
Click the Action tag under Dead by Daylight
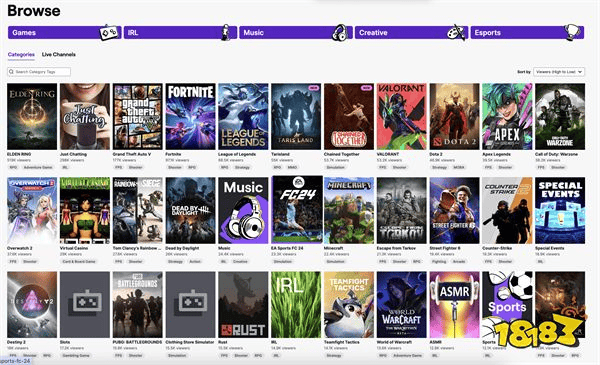click(x=195, y=262)
